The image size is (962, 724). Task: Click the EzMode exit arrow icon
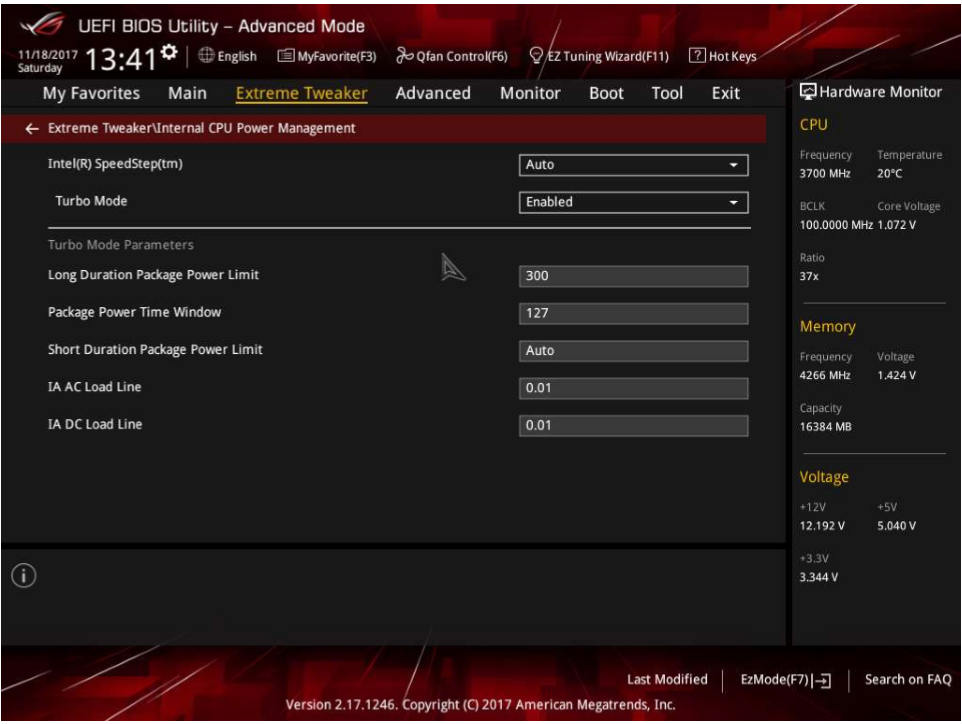coord(822,680)
